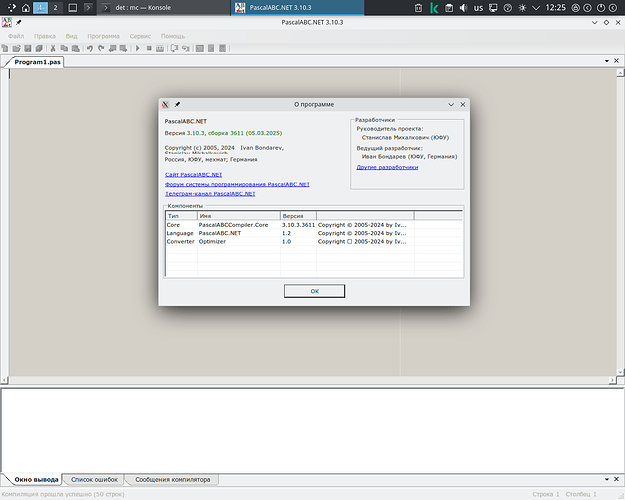This screenshot has height=500, width=625.
Task: Click the Имя column header
Action: pyautogui.click(x=239, y=216)
